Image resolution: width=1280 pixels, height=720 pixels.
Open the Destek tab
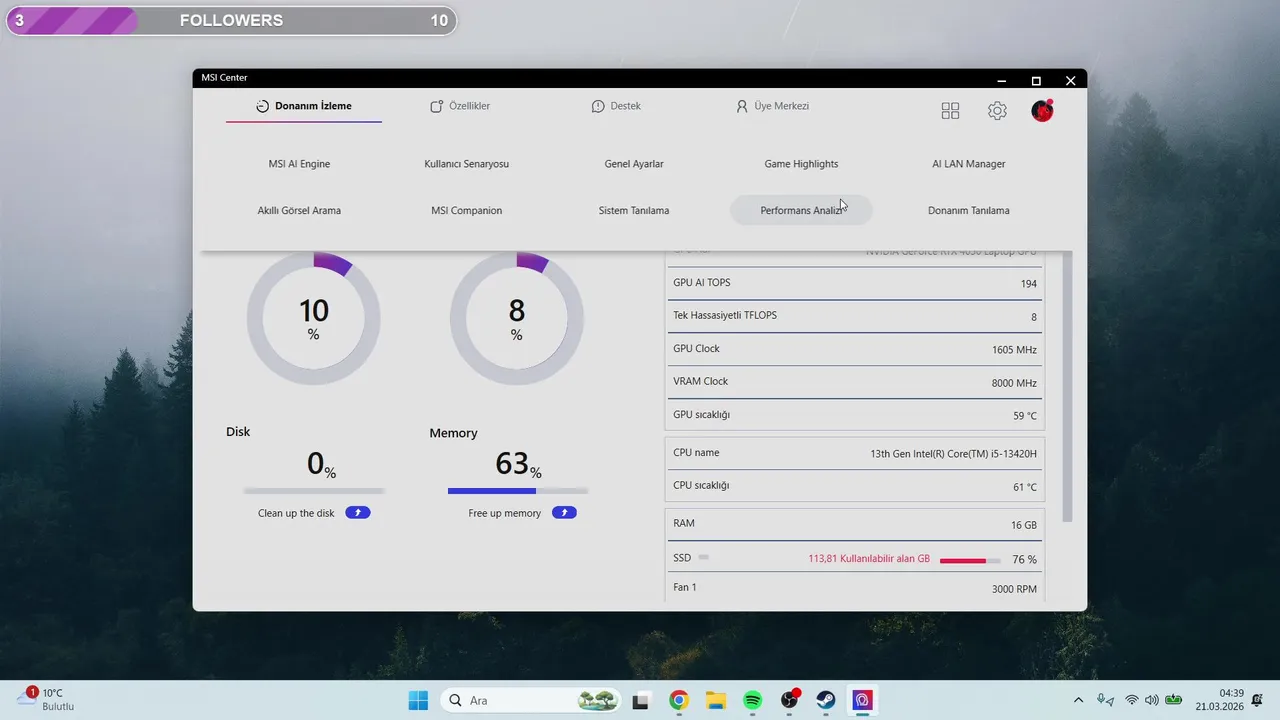tap(616, 106)
